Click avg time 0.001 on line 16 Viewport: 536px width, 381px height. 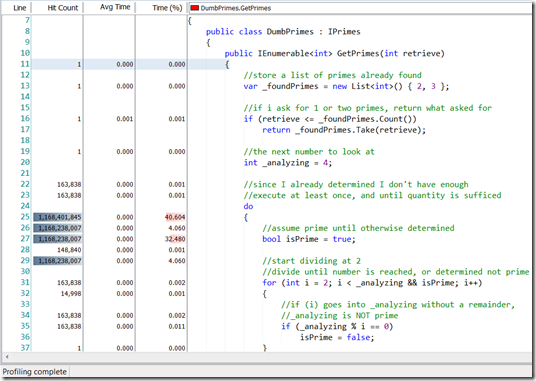click(x=125, y=119)
